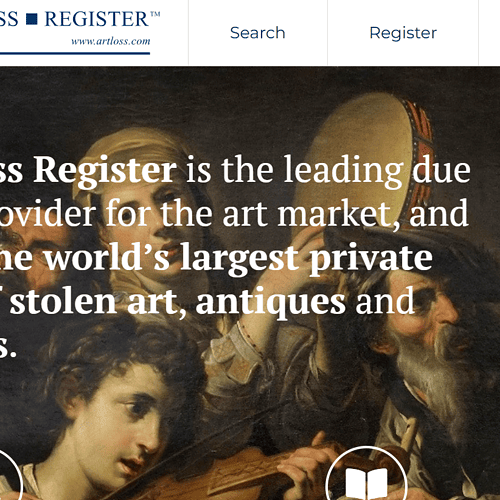Screen dimensions: 500x500
Task: Click the open book circle icon
Action: point(367,474)
